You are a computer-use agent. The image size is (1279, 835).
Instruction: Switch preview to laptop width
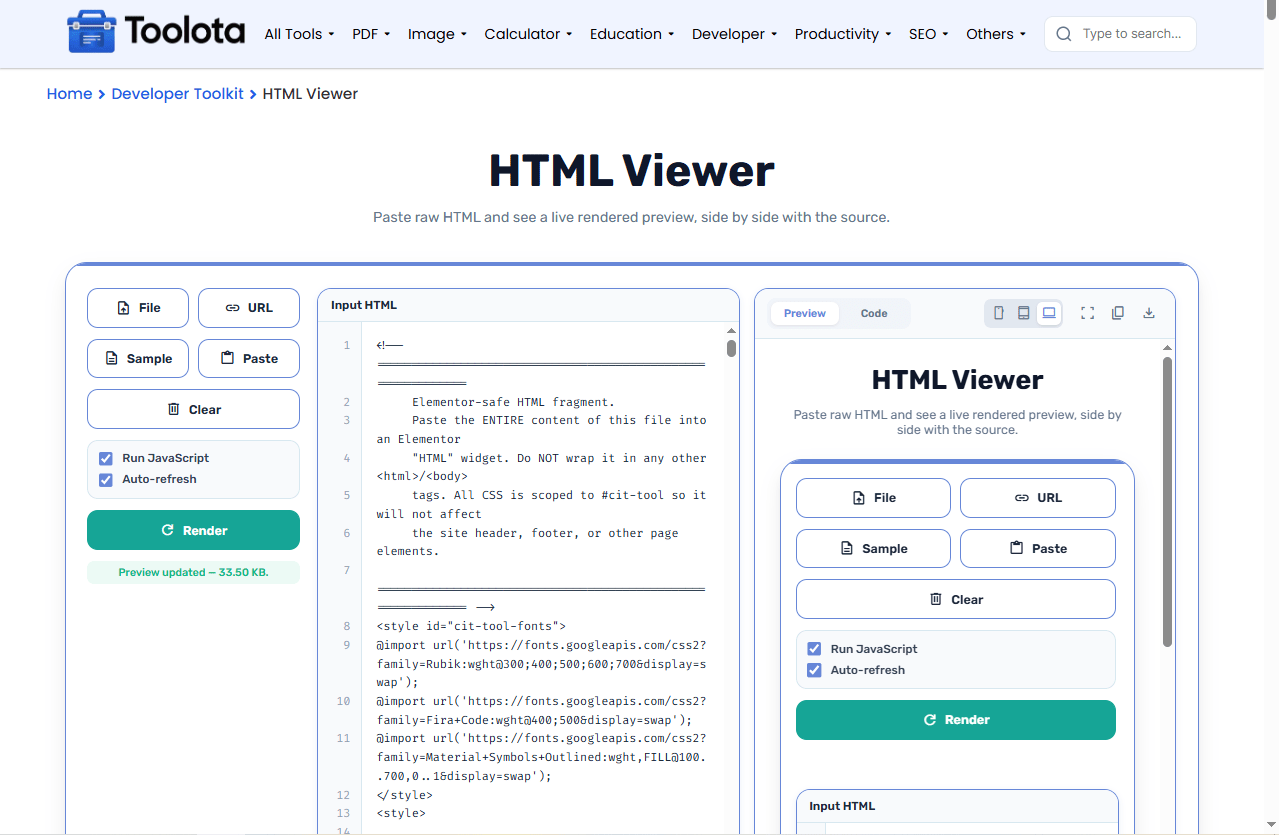[1048, 313]
